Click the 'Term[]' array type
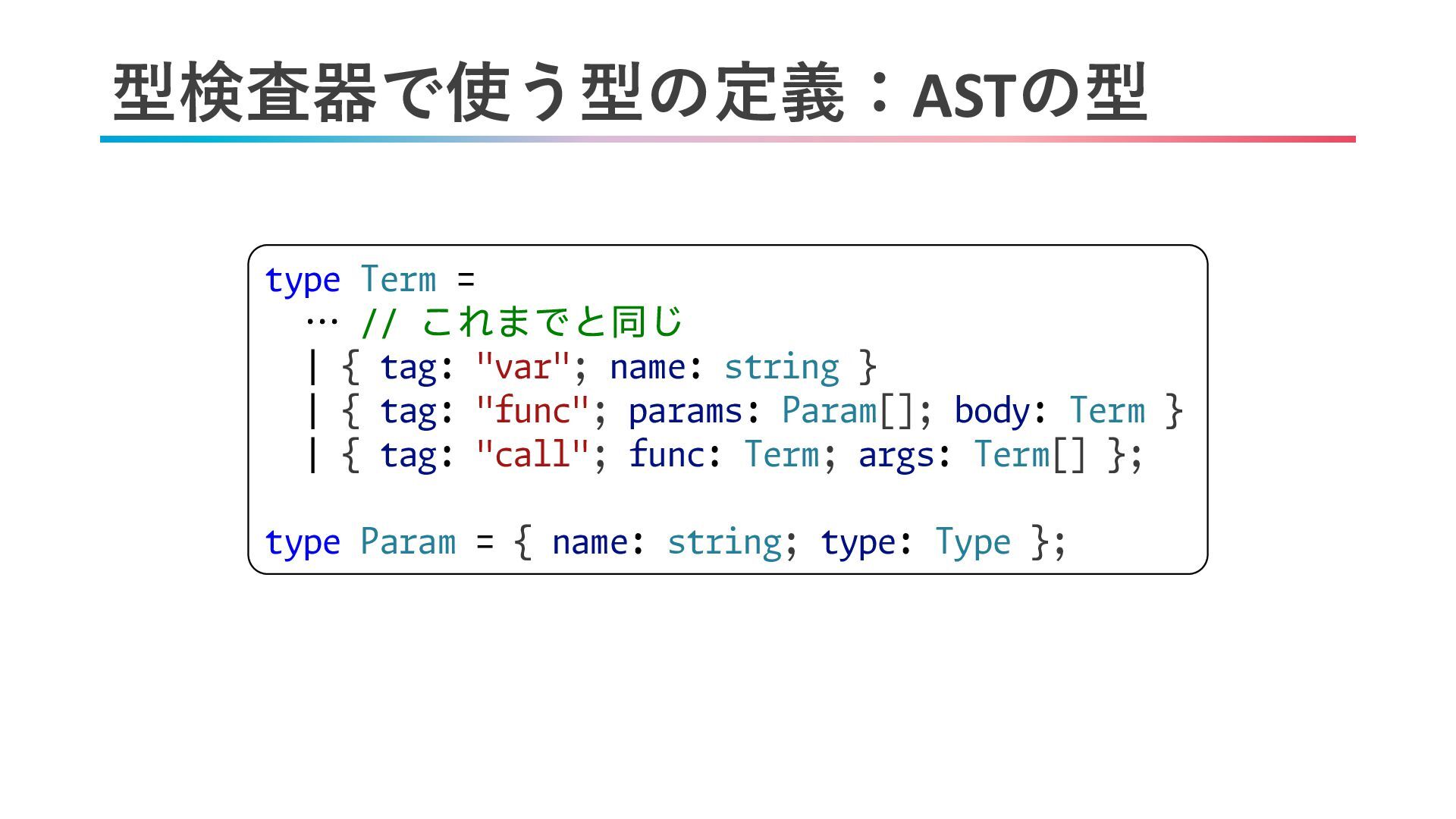The image size is (1456, 819). click(1030, 456)
